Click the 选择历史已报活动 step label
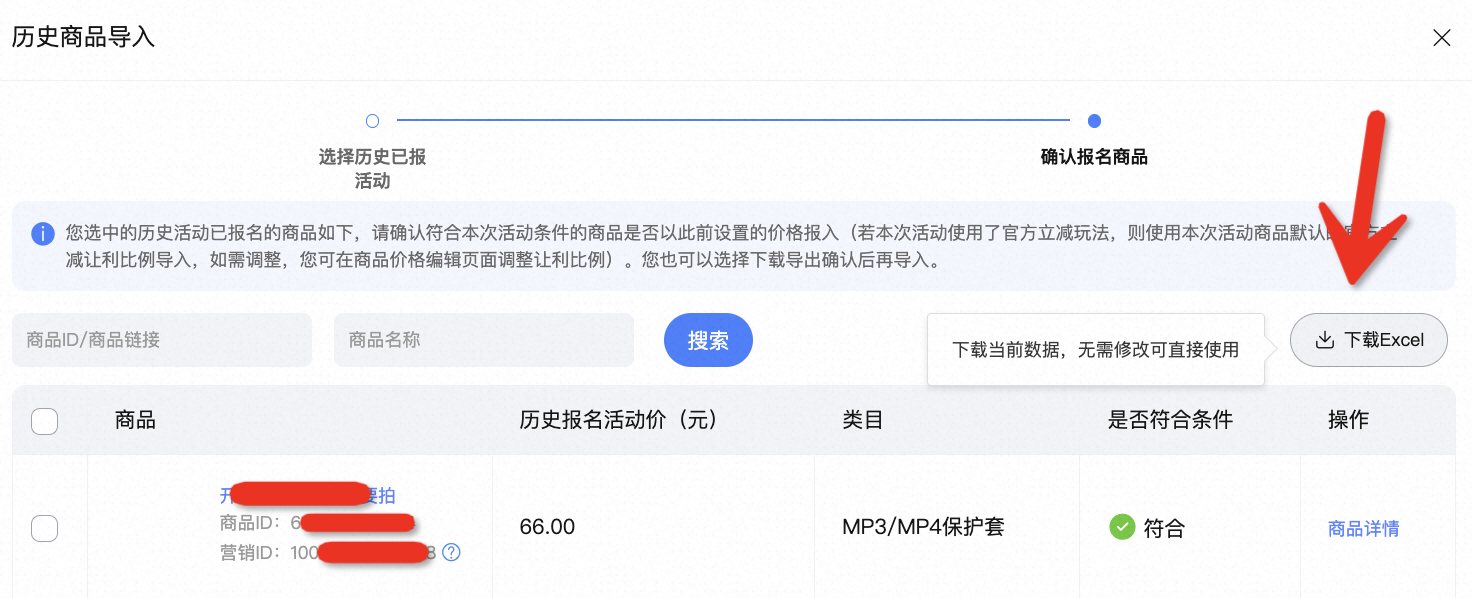Screen dimensions: 1472x598 tap(372, 169)
